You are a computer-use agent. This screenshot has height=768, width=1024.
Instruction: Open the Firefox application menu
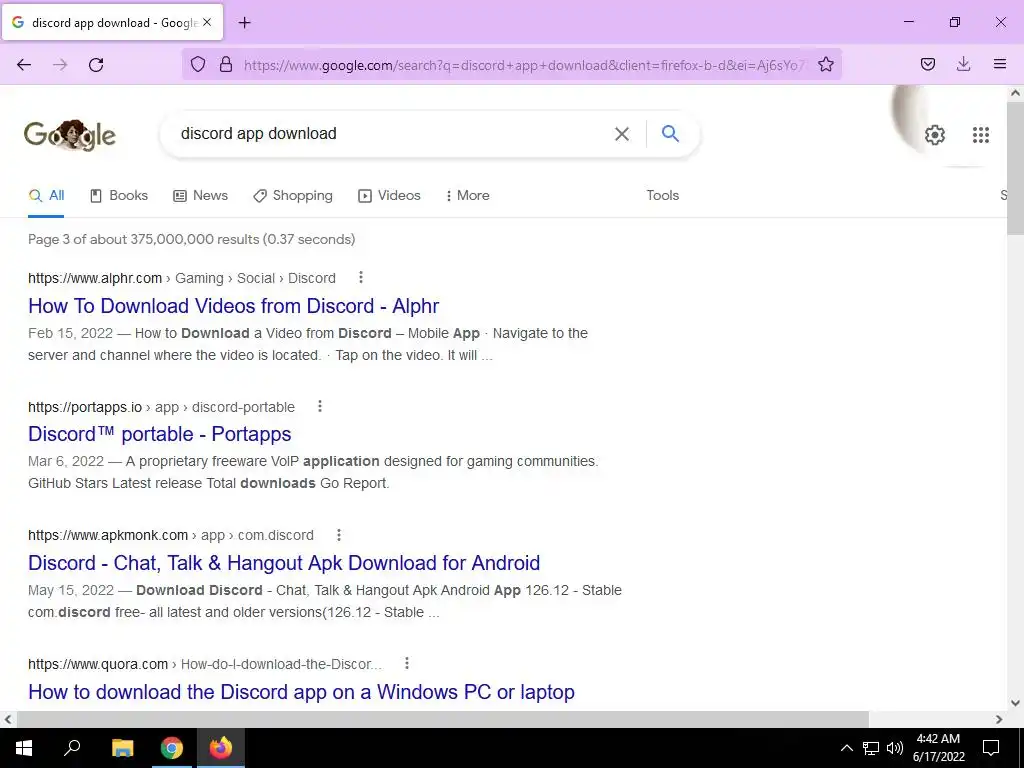(x=1000, y=64)
